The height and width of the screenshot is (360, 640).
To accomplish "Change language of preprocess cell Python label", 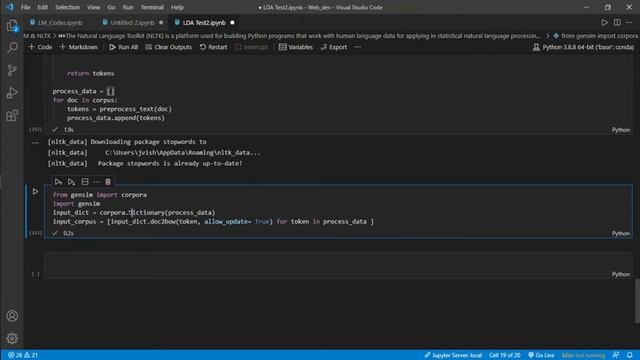I will point(620,130).
